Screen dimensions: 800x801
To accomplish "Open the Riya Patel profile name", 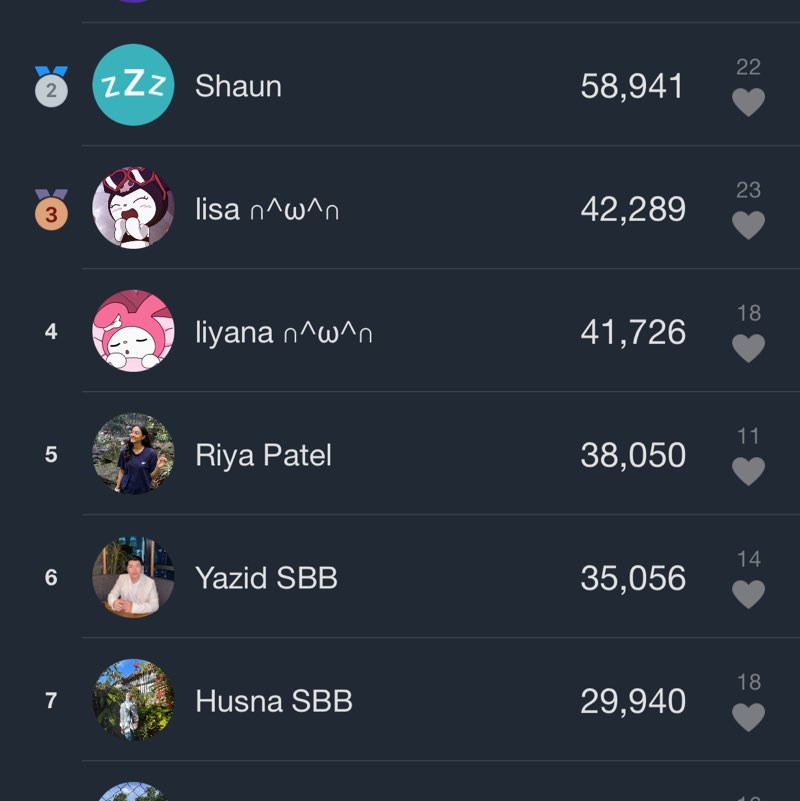I will tap(263, 455).
